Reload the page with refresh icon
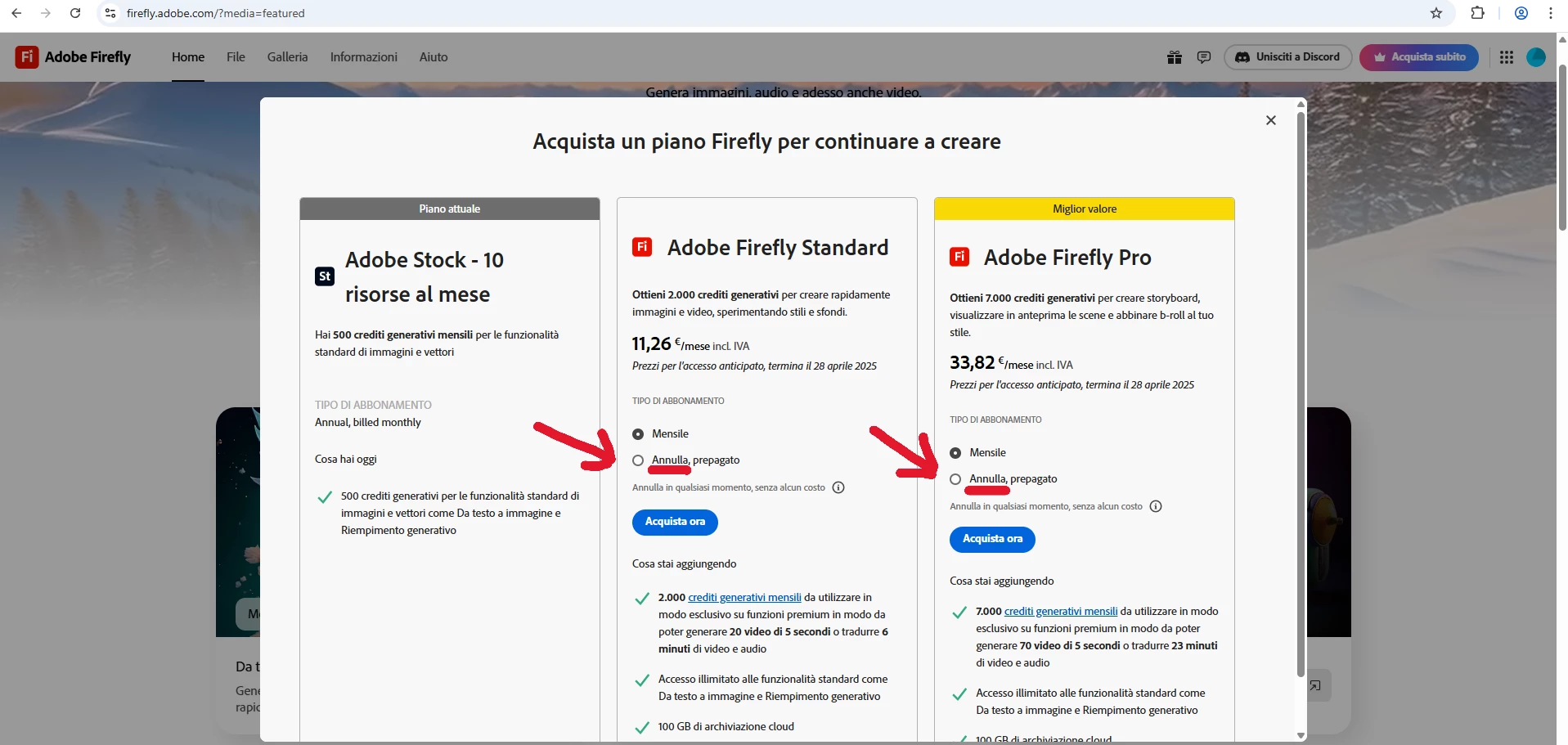 pyautogui.click(x=75, y=13)
